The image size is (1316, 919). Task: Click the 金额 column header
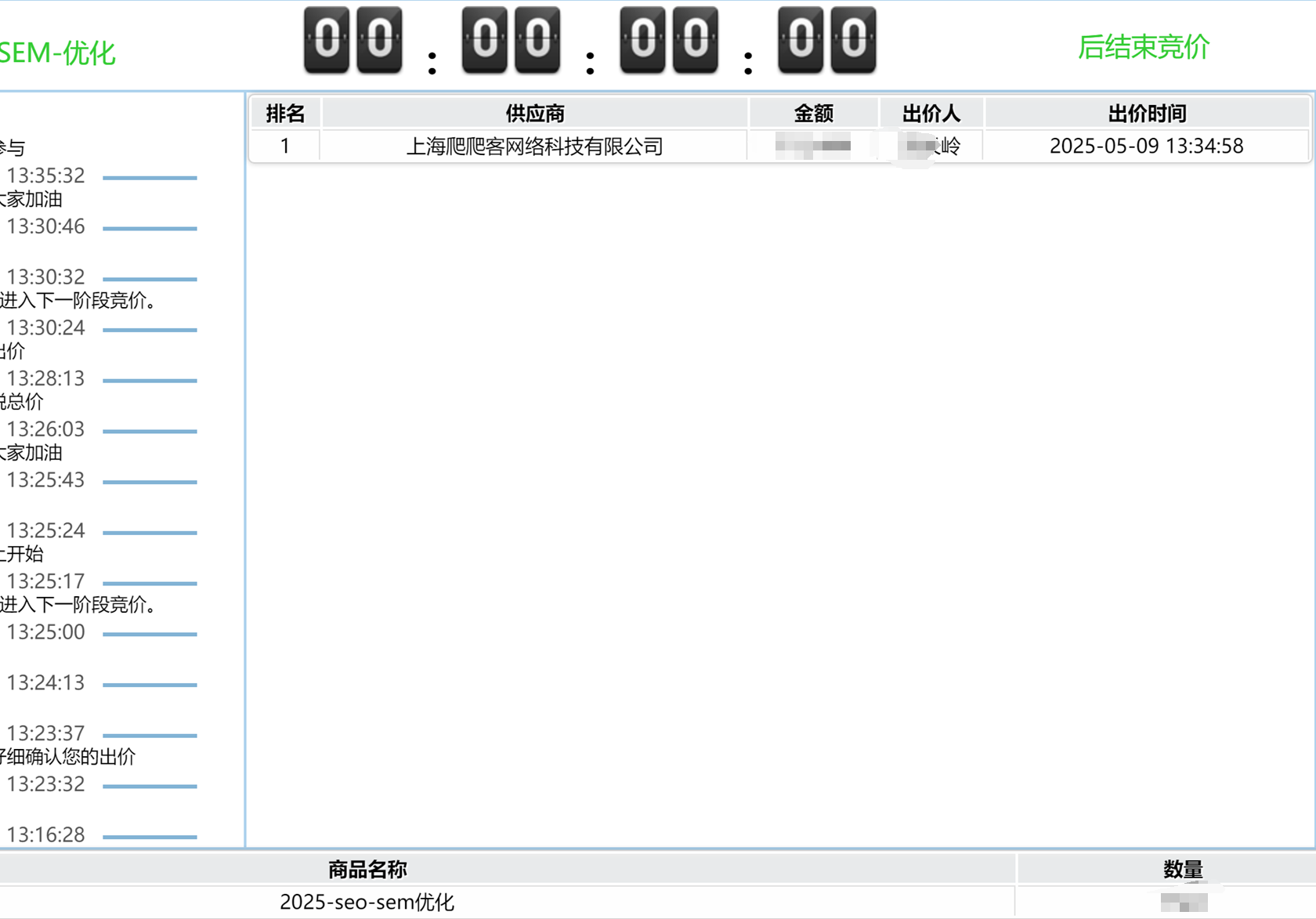point(813,114)
